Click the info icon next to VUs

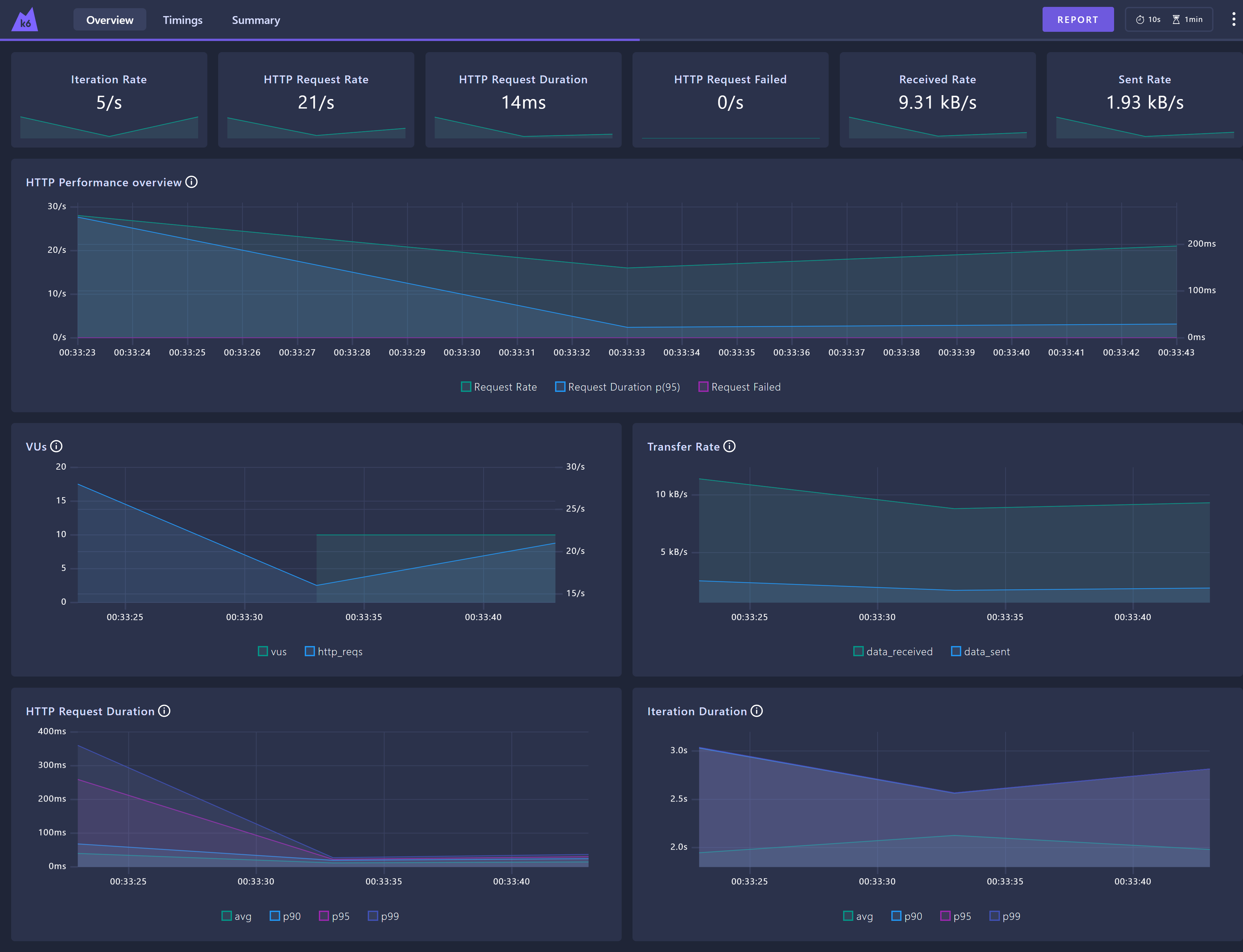[x=57, y=446]
